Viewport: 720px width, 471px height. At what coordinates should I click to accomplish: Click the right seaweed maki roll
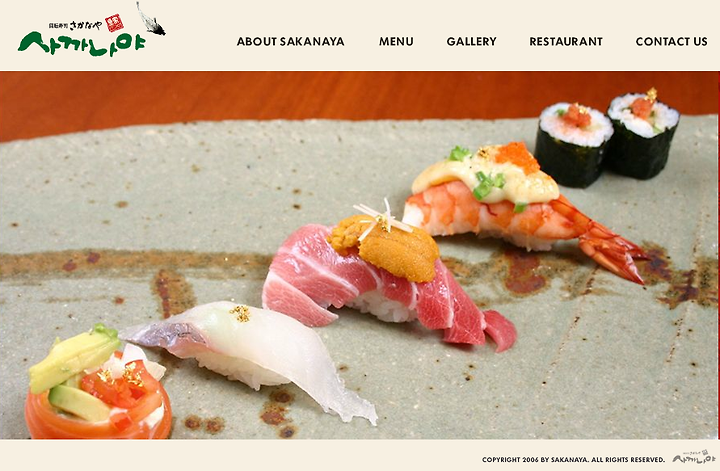642,134
